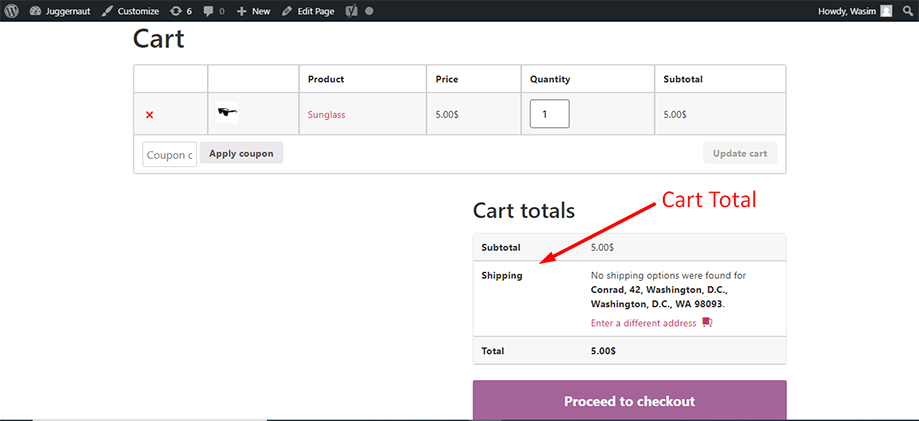Open the Yoast SEO icon menu
The image size is (919, 421).
click(x=351, y=11)
